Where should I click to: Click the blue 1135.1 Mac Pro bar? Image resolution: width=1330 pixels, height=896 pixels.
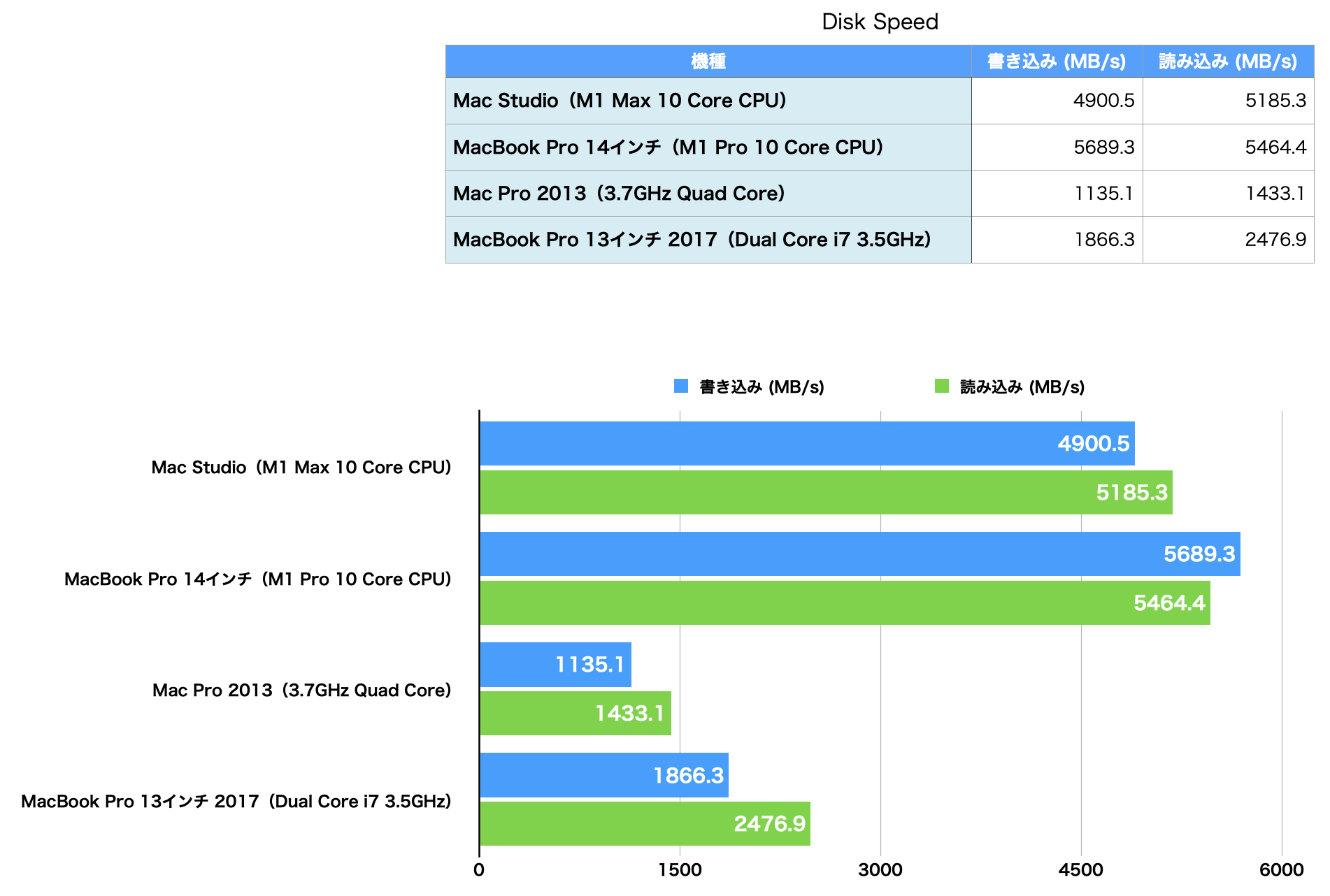555,664
